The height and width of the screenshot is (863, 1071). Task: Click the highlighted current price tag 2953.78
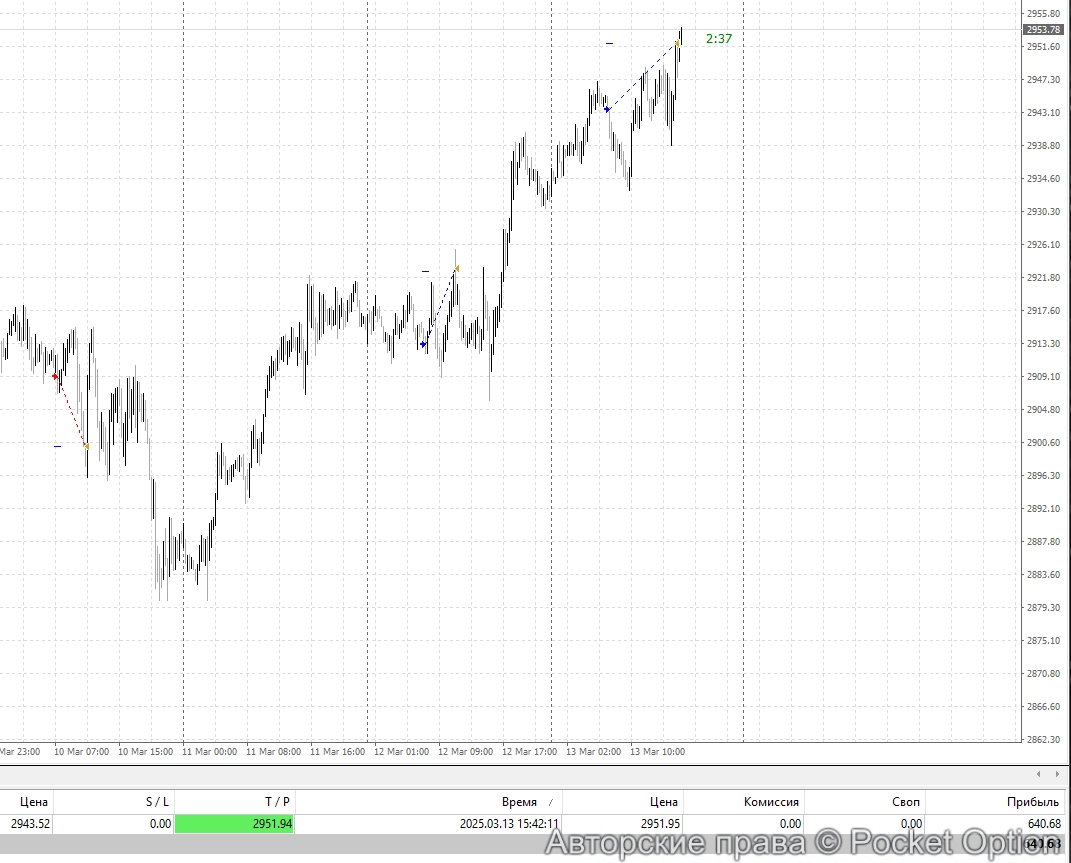tap(1042, 29)
